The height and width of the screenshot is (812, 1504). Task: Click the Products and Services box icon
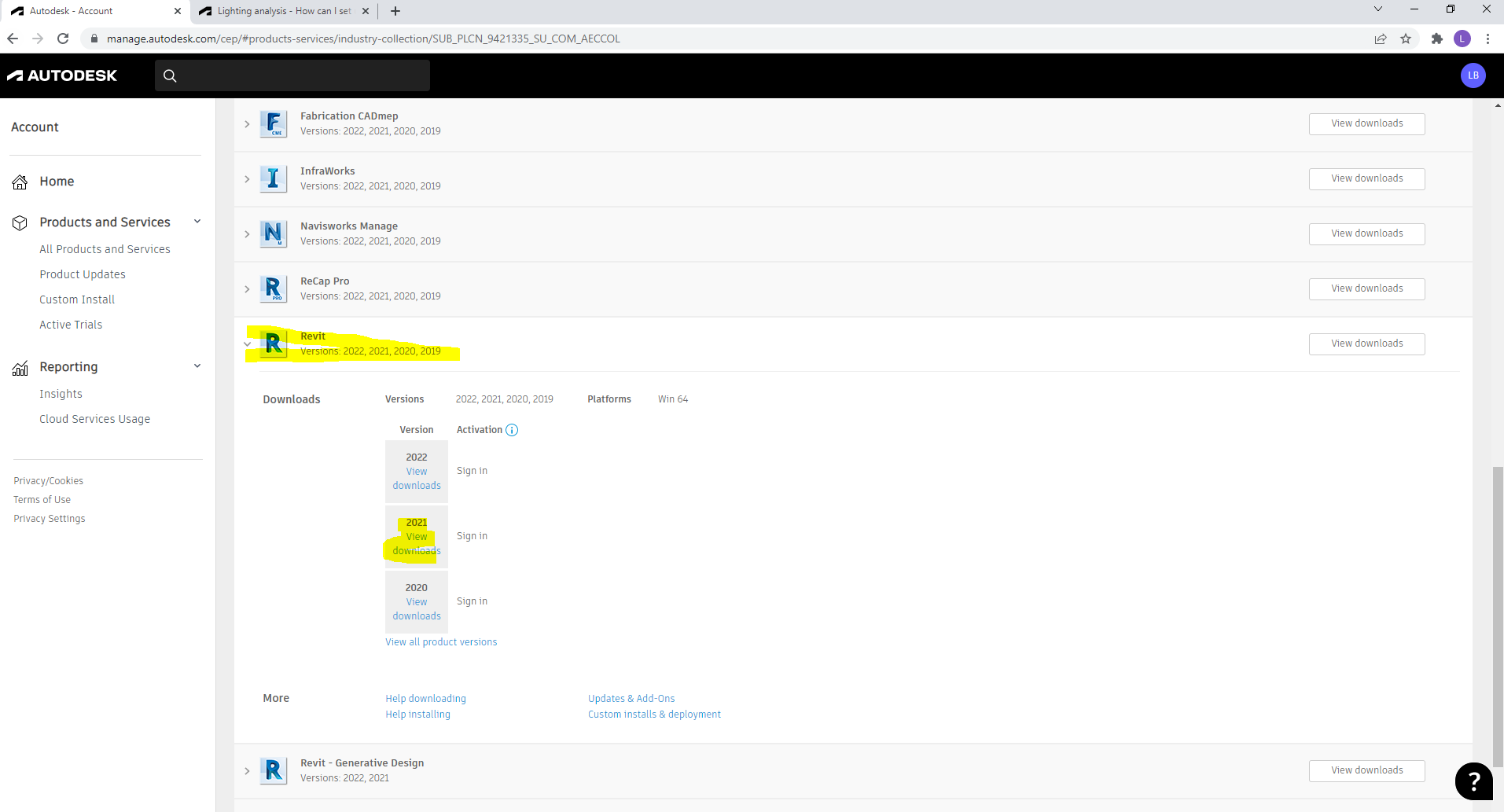(x=20, y=222)
